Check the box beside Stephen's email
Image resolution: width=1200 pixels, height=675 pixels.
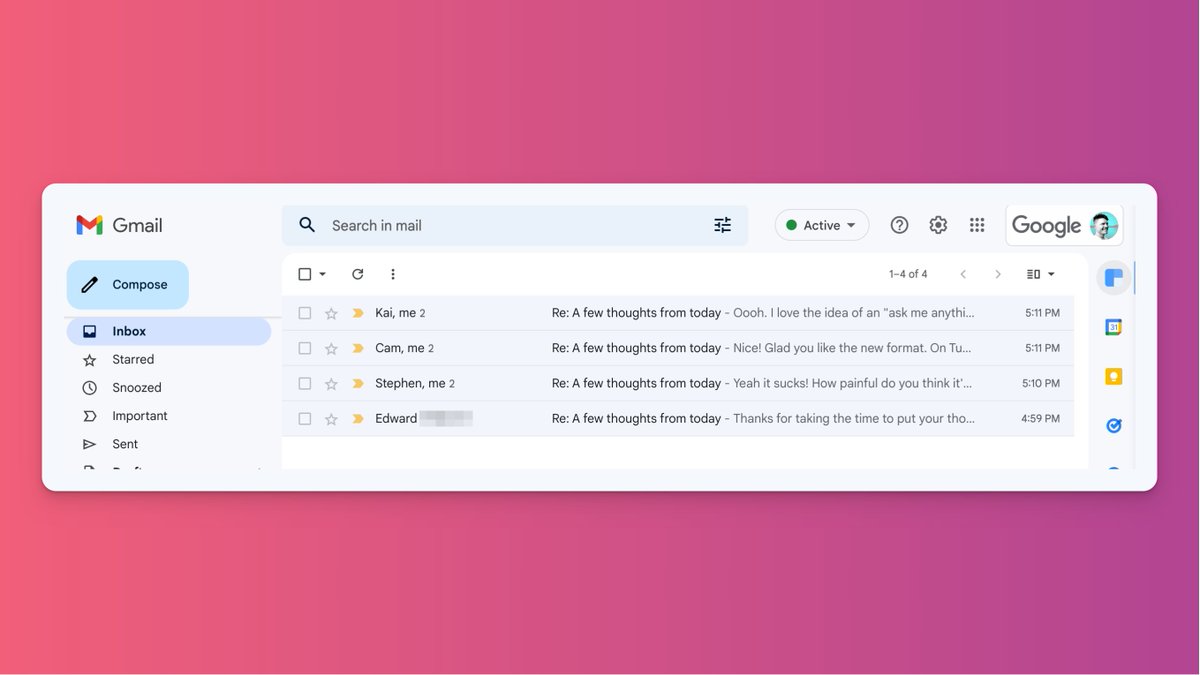coord(305,383)
